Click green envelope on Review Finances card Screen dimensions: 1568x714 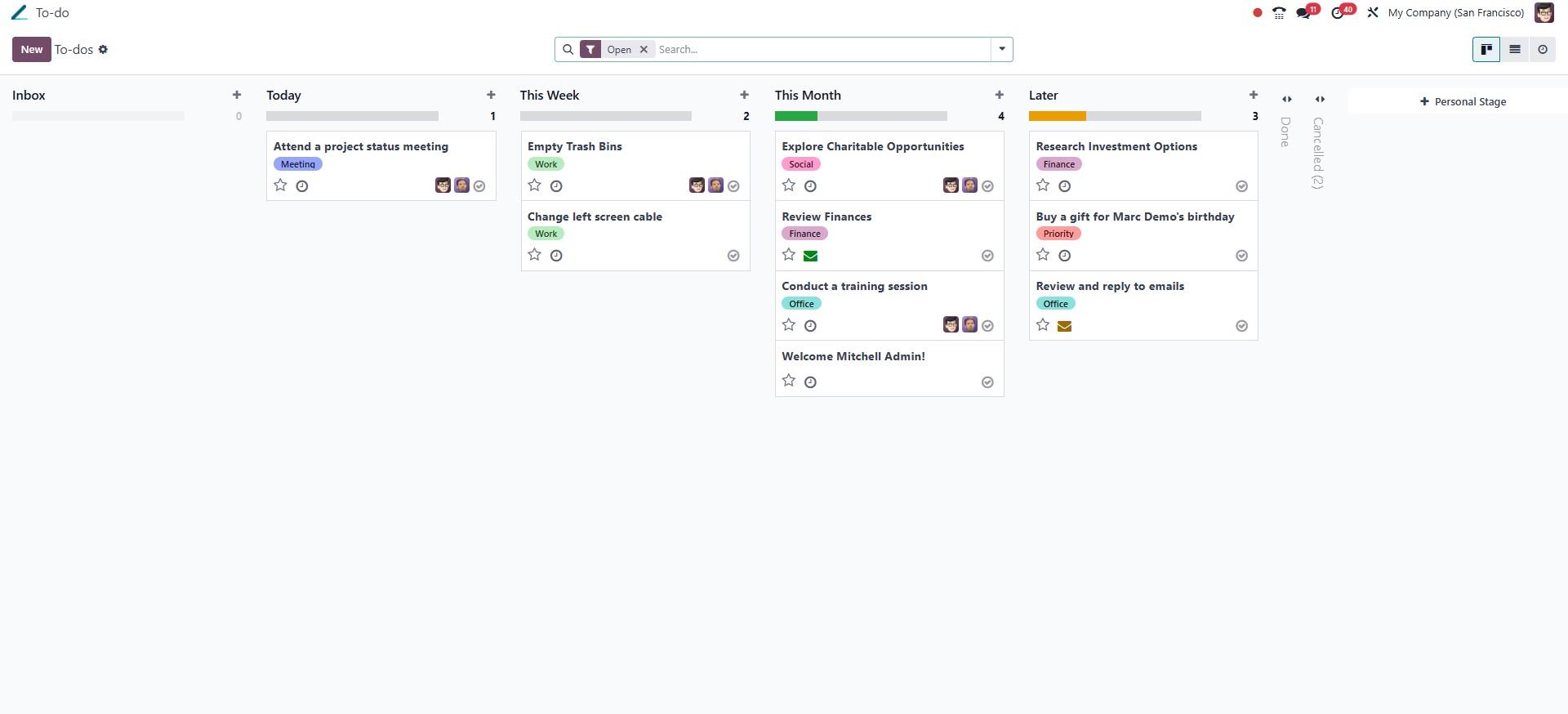(x=810, y=257)
